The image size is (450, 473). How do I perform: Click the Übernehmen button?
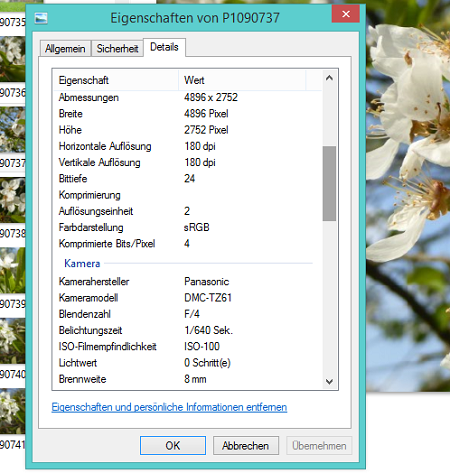[319, 445]
